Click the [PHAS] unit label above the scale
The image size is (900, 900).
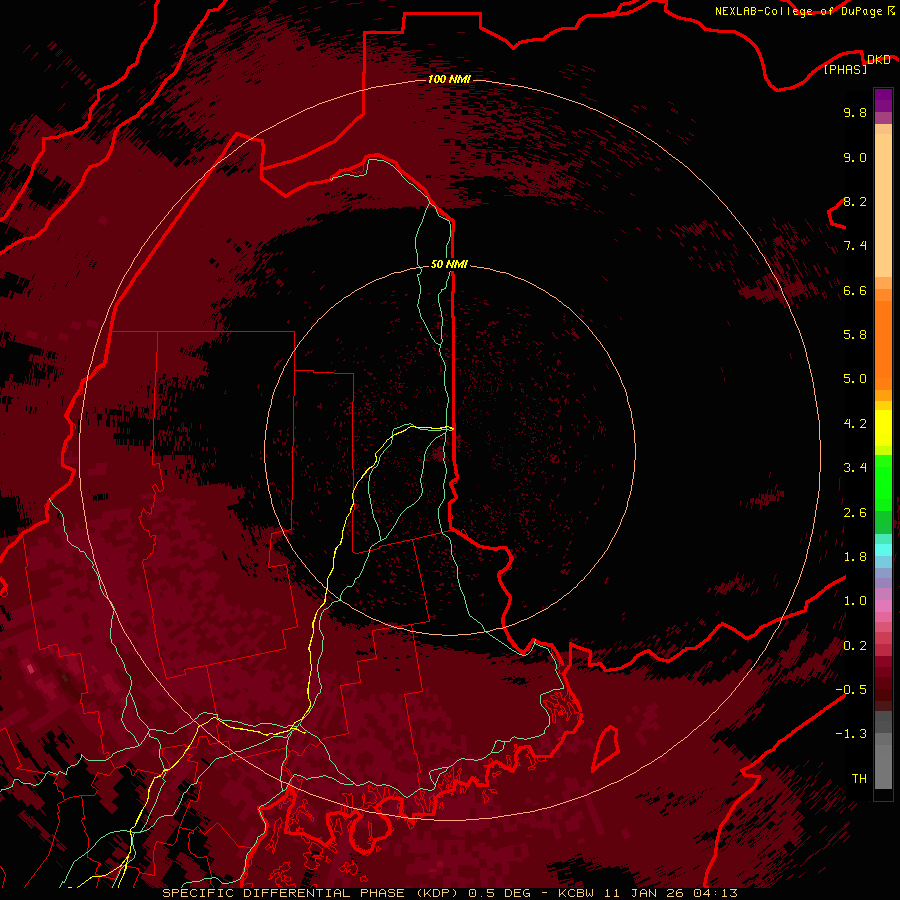tap(845, 69)
